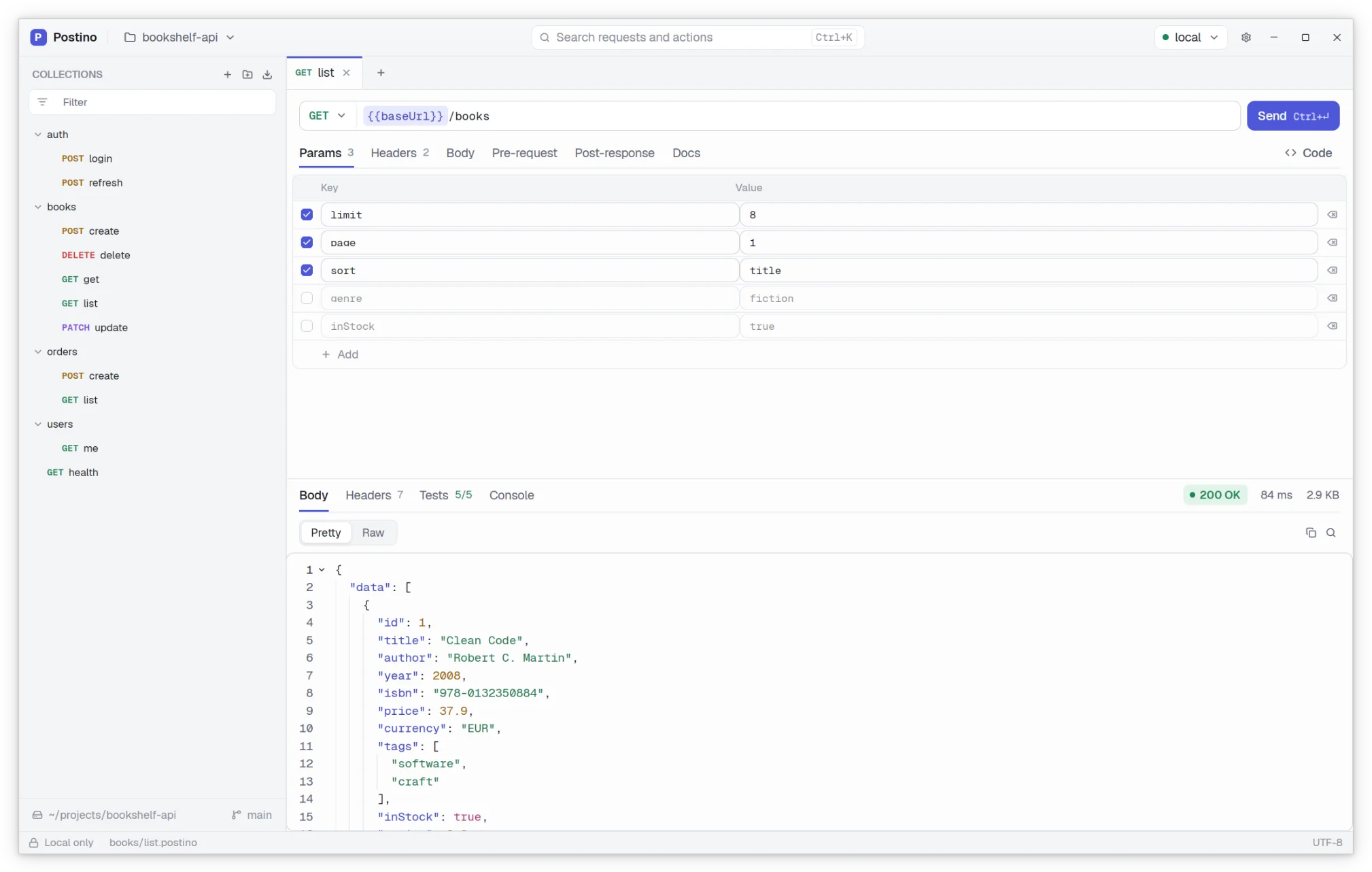This screenshot has width=1372, height=872.
Task: Collapse the books collection folder
Action: (x=38, y=207)
